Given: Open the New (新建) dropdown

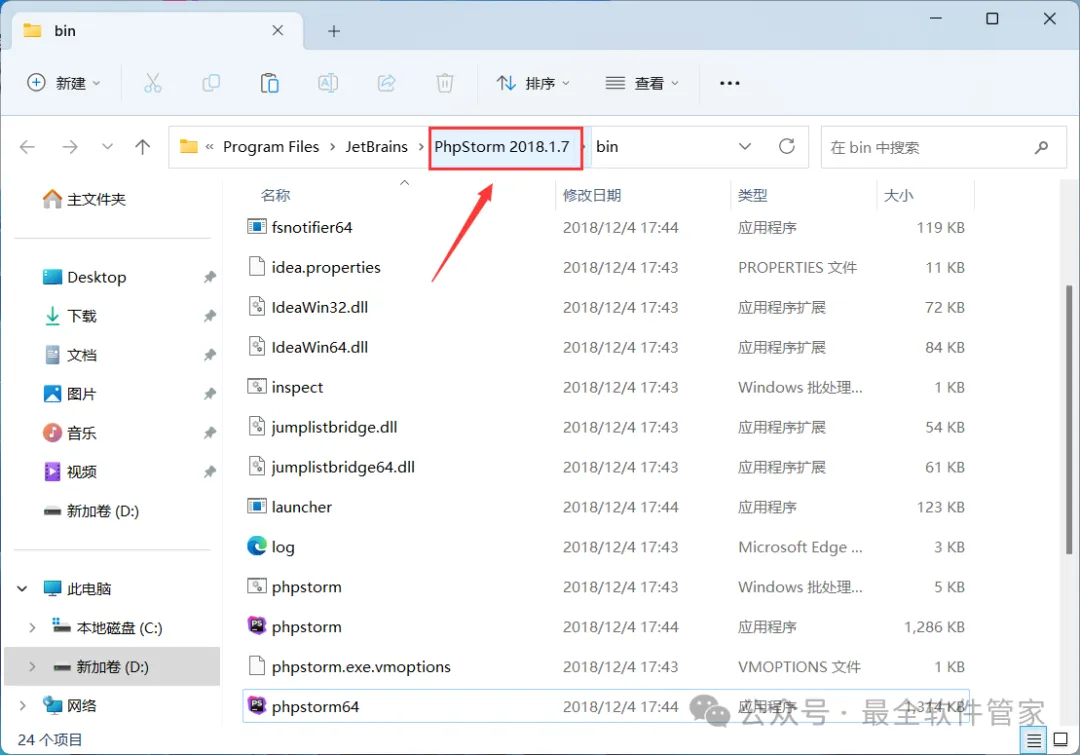Looking at the screenshot, I should click(64, 83).
